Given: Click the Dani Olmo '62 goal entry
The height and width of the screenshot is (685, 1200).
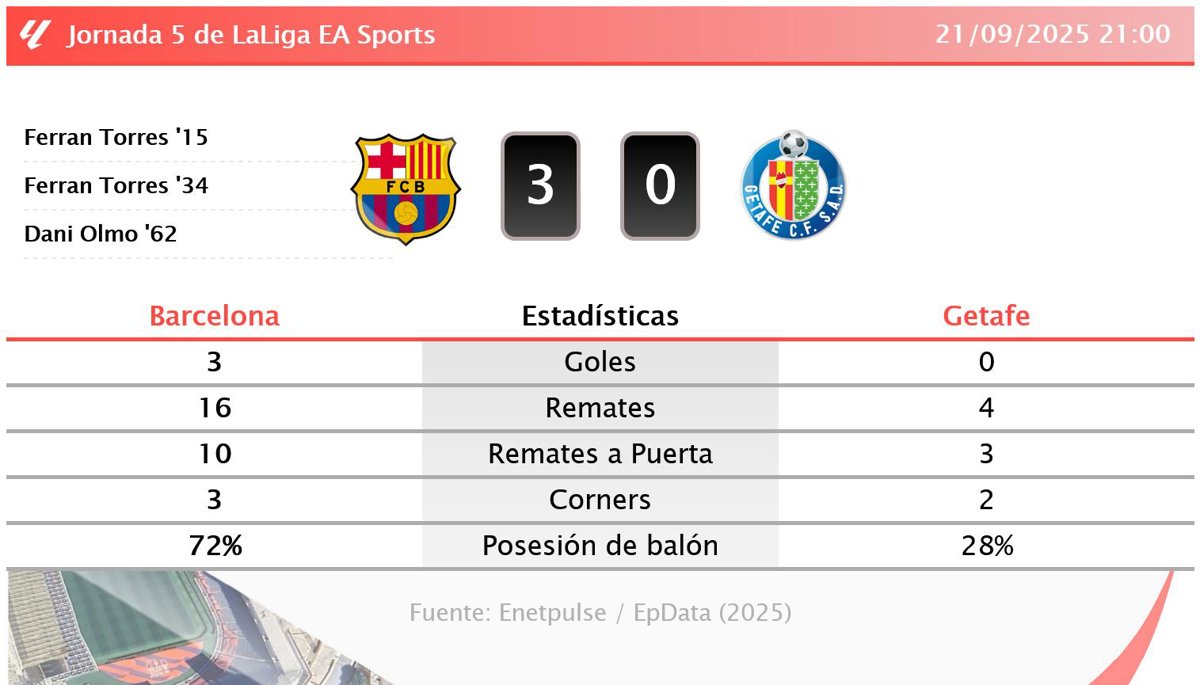Looking at the screenshot, I should [x=100, y=234].
